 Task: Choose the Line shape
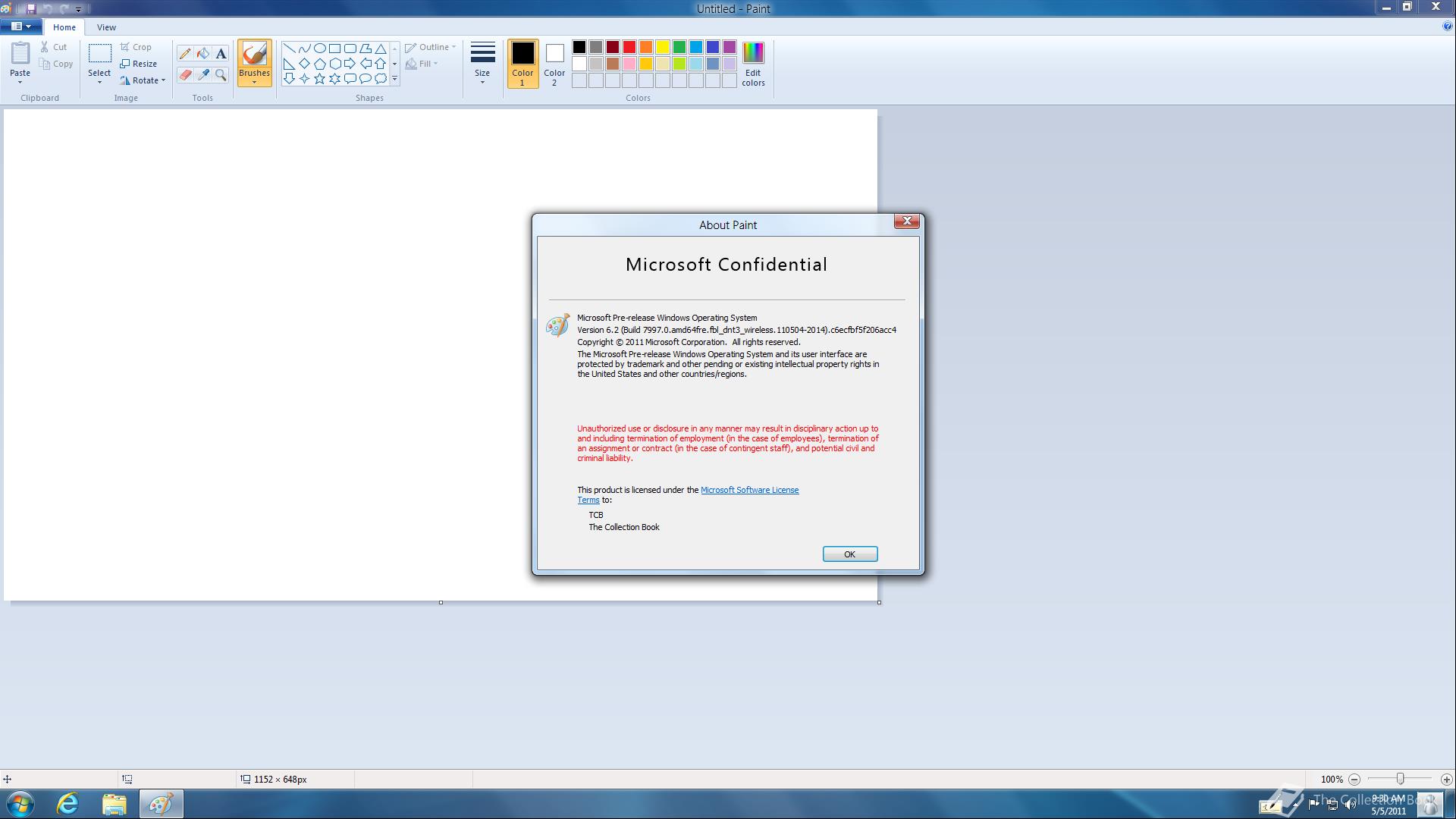(x=290, y=48)
